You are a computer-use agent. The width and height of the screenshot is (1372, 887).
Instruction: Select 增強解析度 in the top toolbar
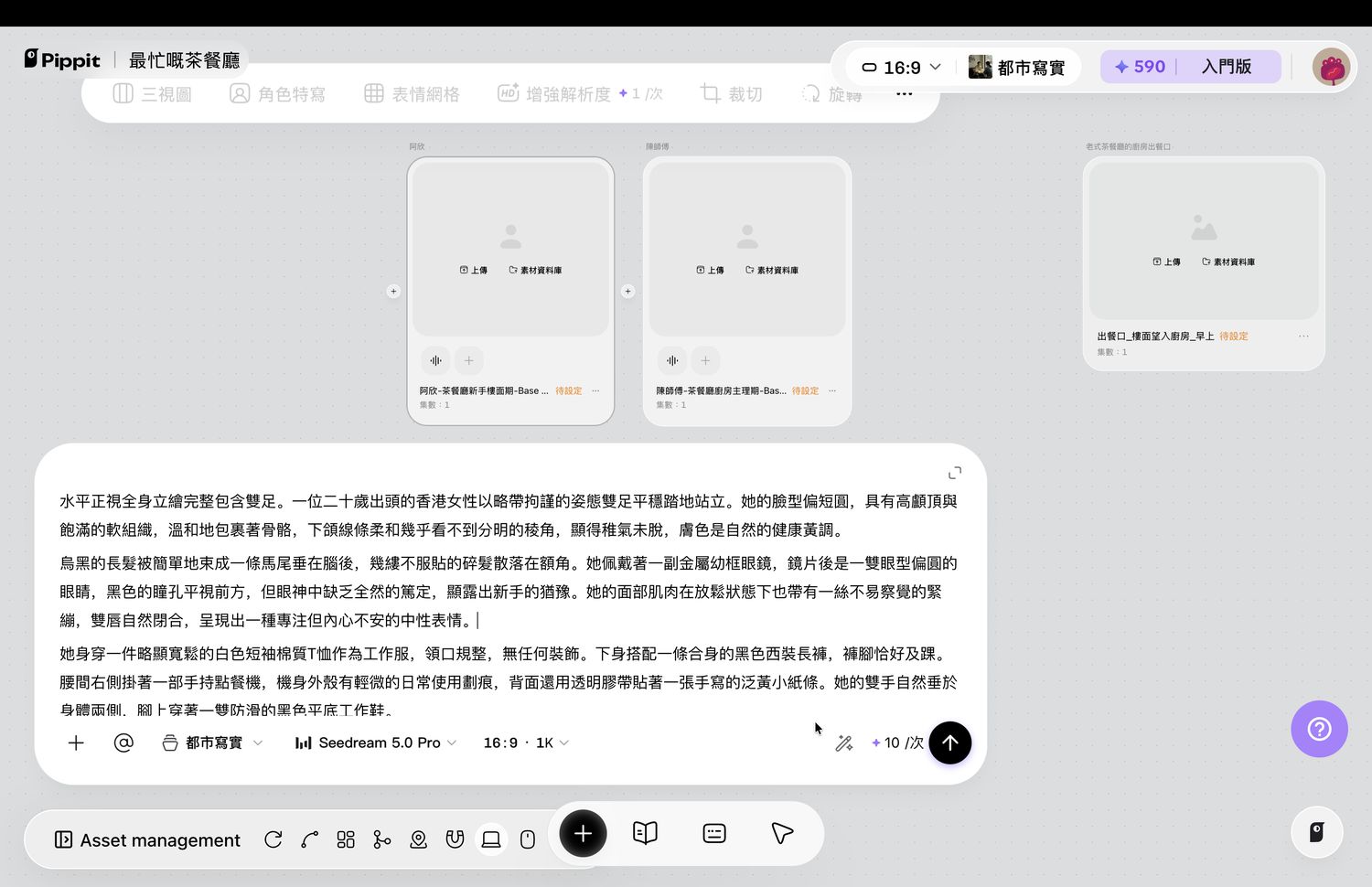(580, 94)
